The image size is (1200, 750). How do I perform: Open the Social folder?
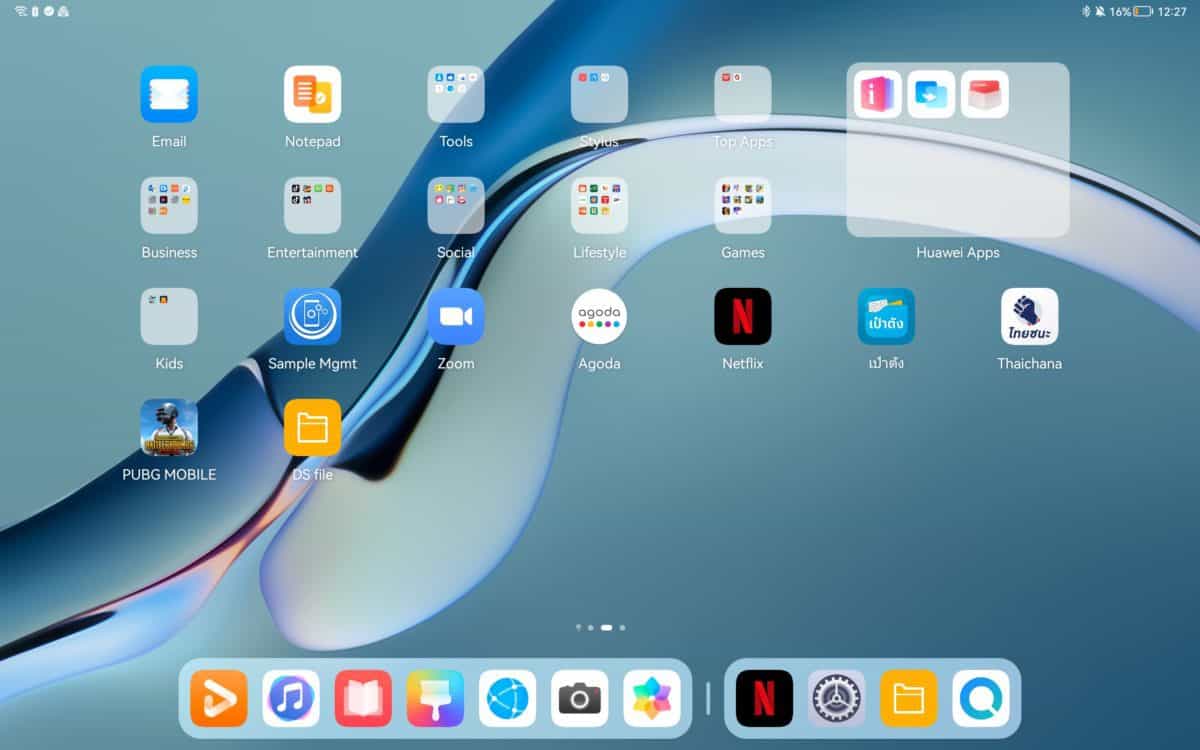pos(456,205)
